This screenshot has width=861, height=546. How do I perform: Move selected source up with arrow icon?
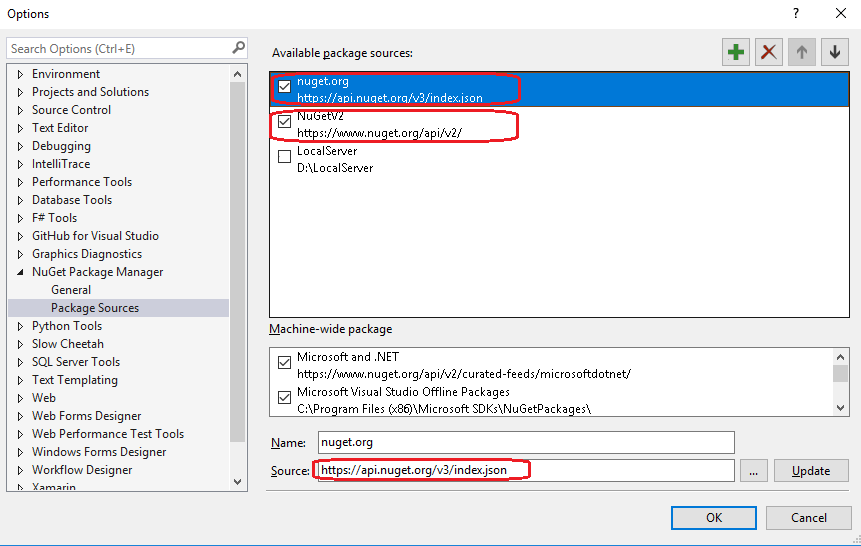801,53
